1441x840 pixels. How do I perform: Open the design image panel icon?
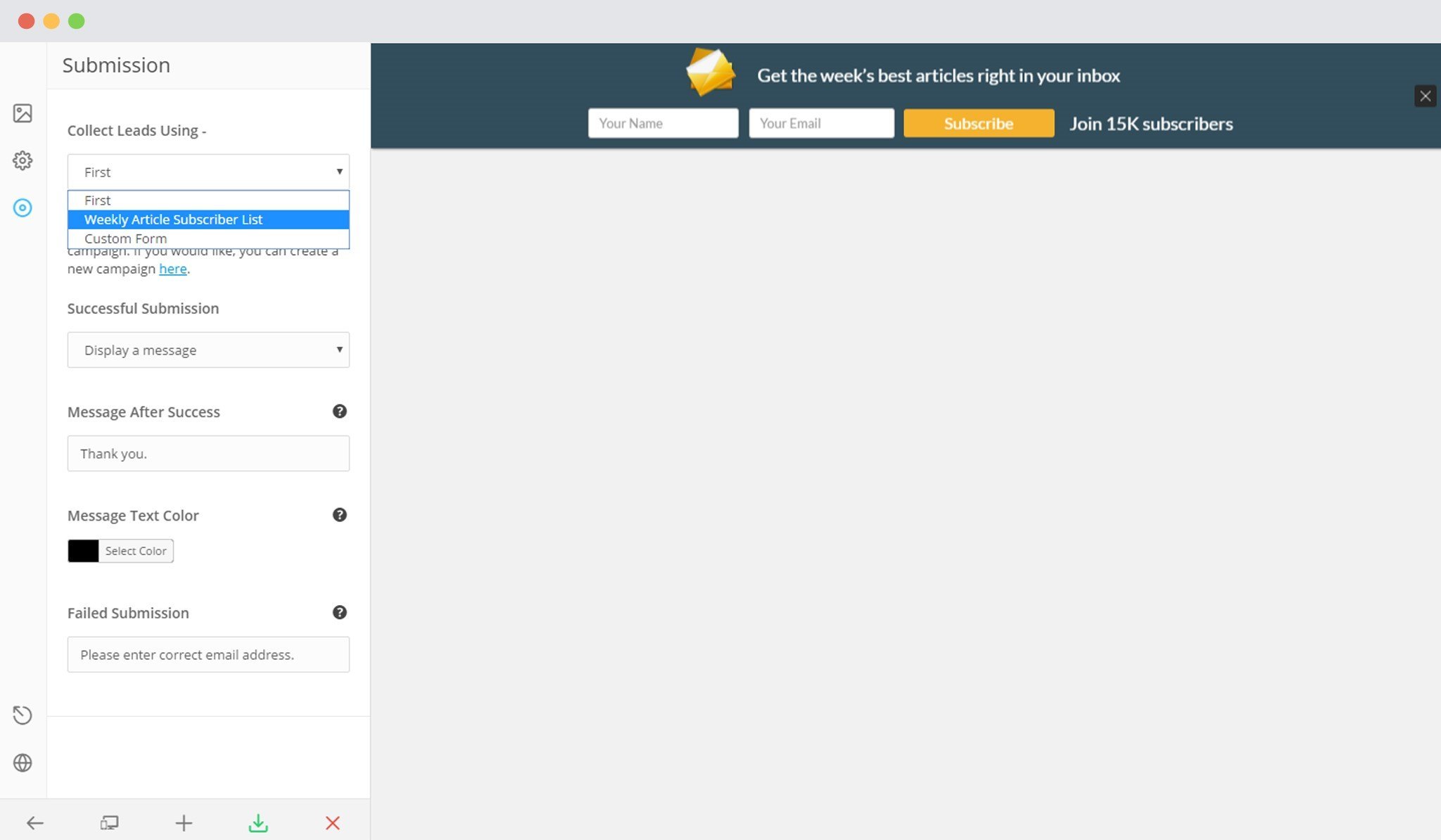23,113
